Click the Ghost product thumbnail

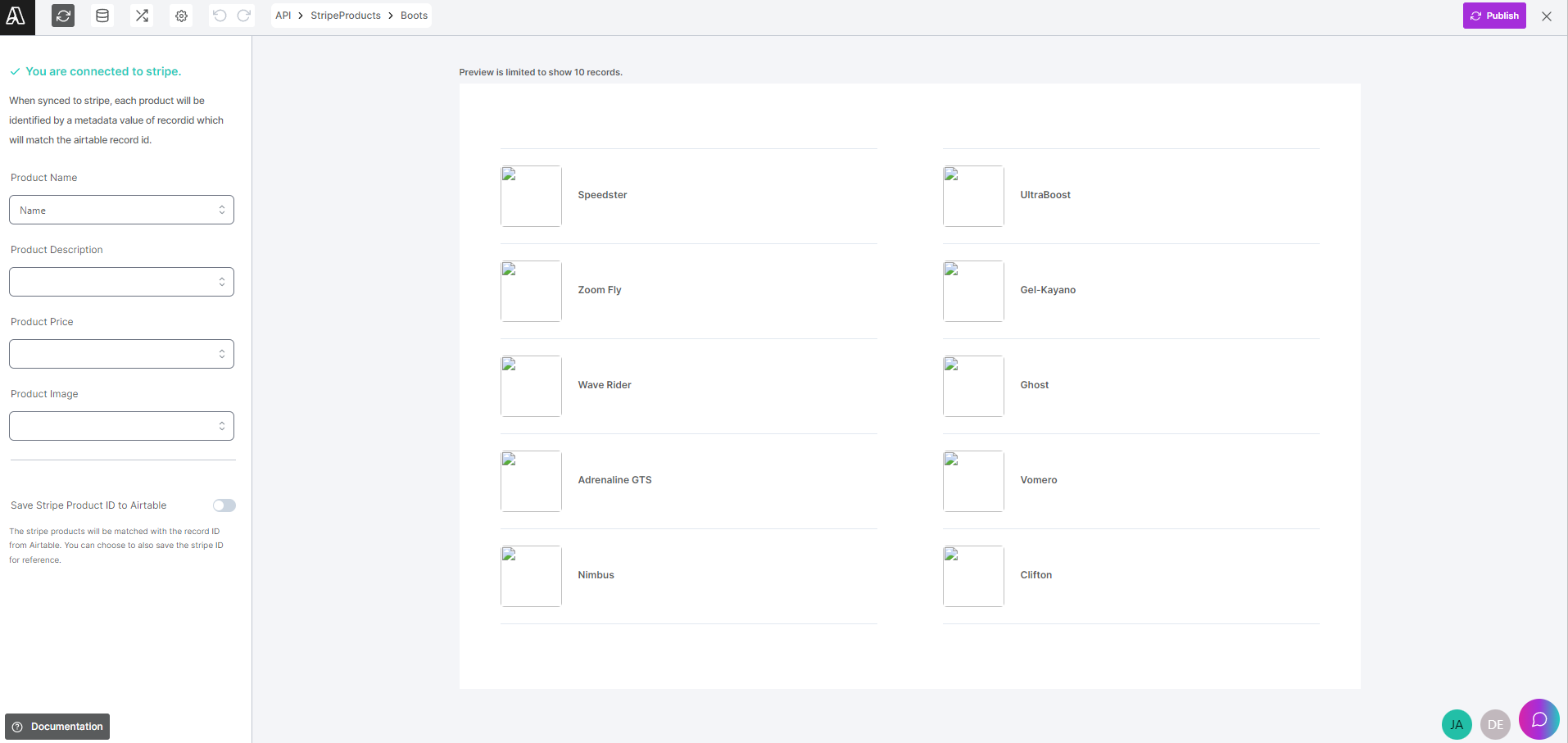click(973, 386)
